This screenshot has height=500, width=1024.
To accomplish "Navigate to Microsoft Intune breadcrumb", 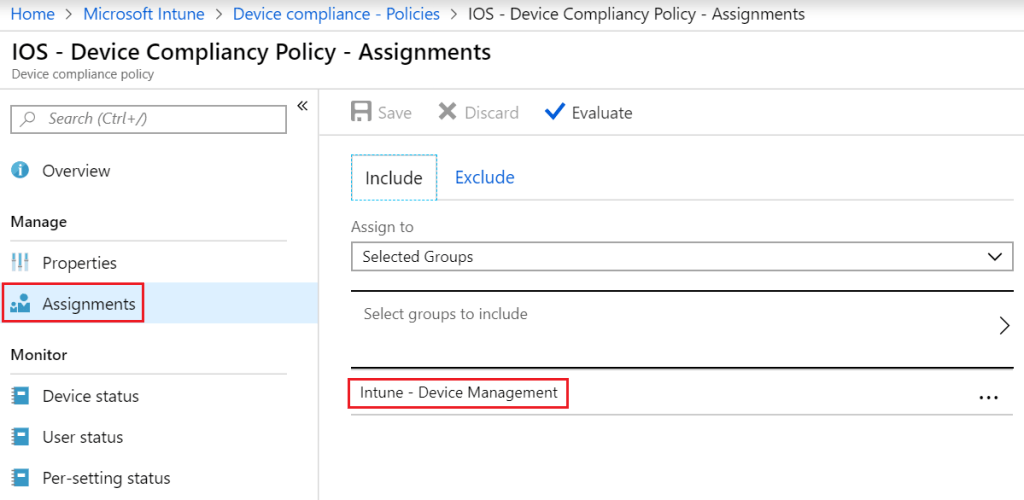I will (x=143, y=14).
